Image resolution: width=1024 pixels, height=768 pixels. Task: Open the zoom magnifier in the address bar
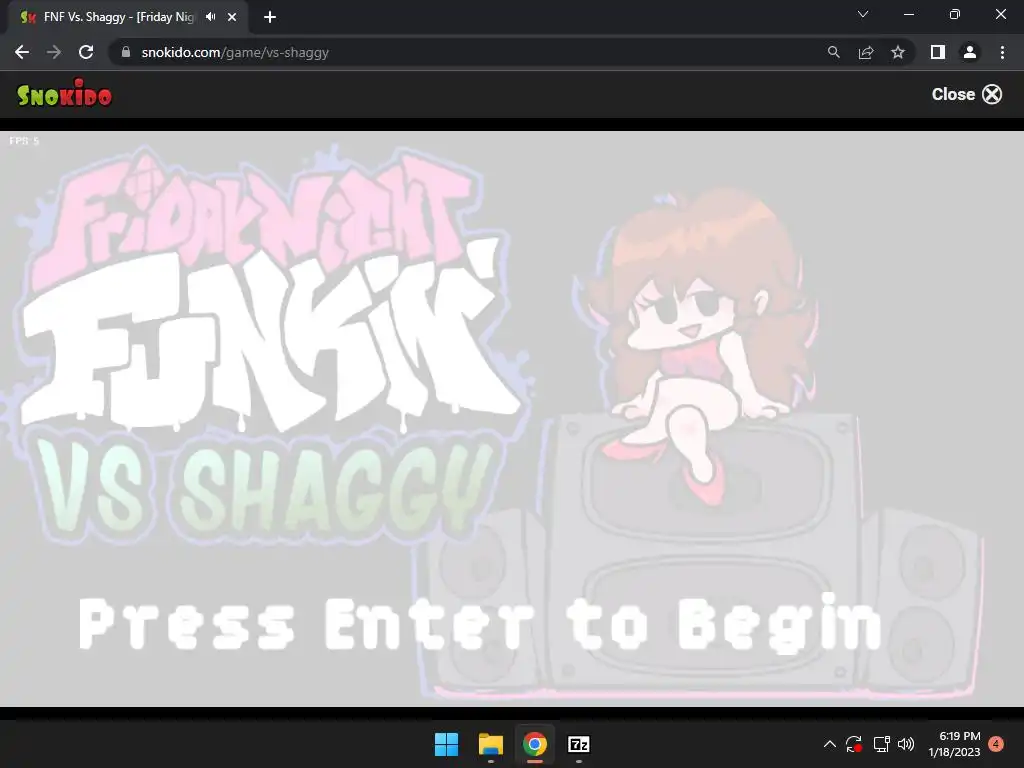[x=833, y=52]
